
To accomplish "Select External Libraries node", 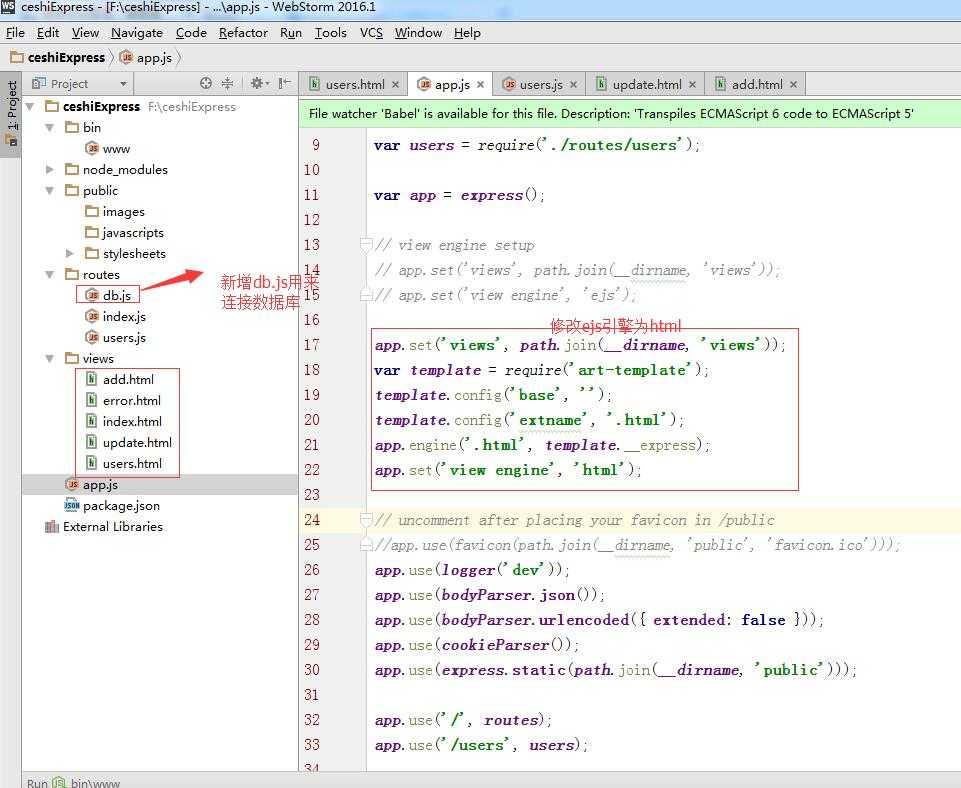I will click(x=104, y=526).
